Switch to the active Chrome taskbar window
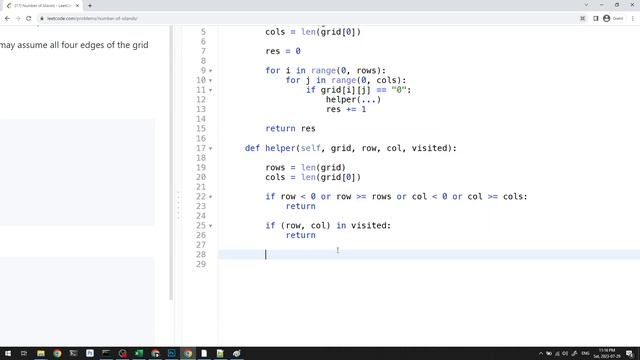This screenshot has height=360, width=640. click(x=188, y=353)
